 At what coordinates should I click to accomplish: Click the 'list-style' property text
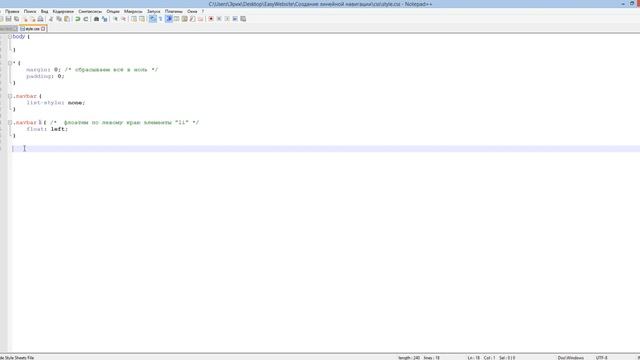pyautogui.click(x=44, y=103)
